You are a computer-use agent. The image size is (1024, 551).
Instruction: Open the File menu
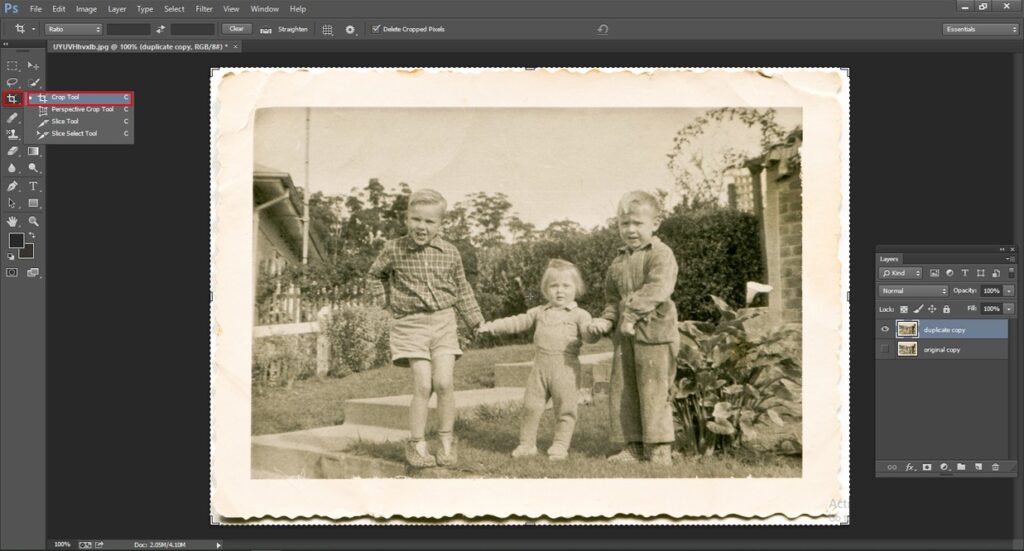[35, 9]
